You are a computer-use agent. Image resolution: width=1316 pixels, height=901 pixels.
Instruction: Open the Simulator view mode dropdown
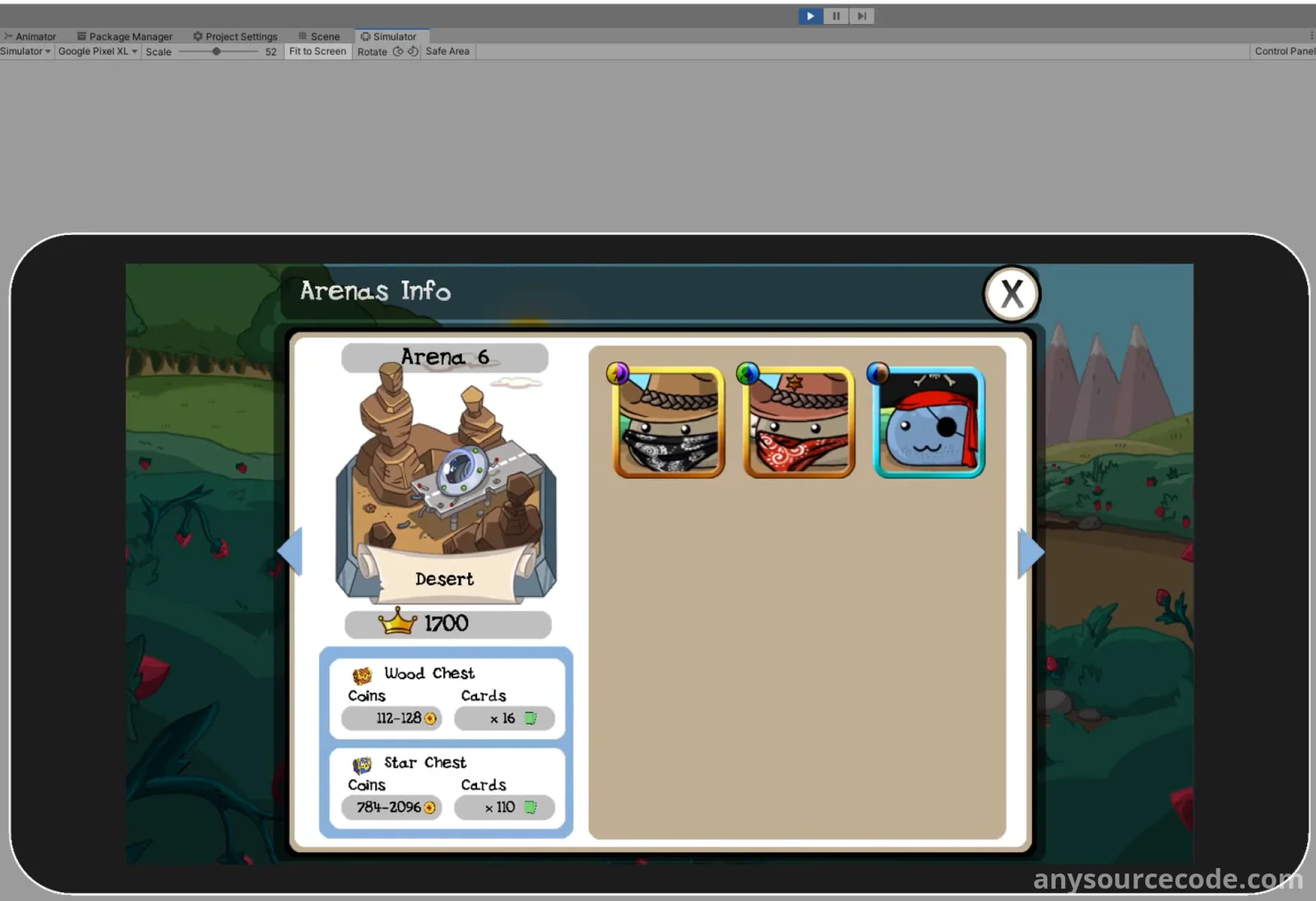[x=25, y=51]
